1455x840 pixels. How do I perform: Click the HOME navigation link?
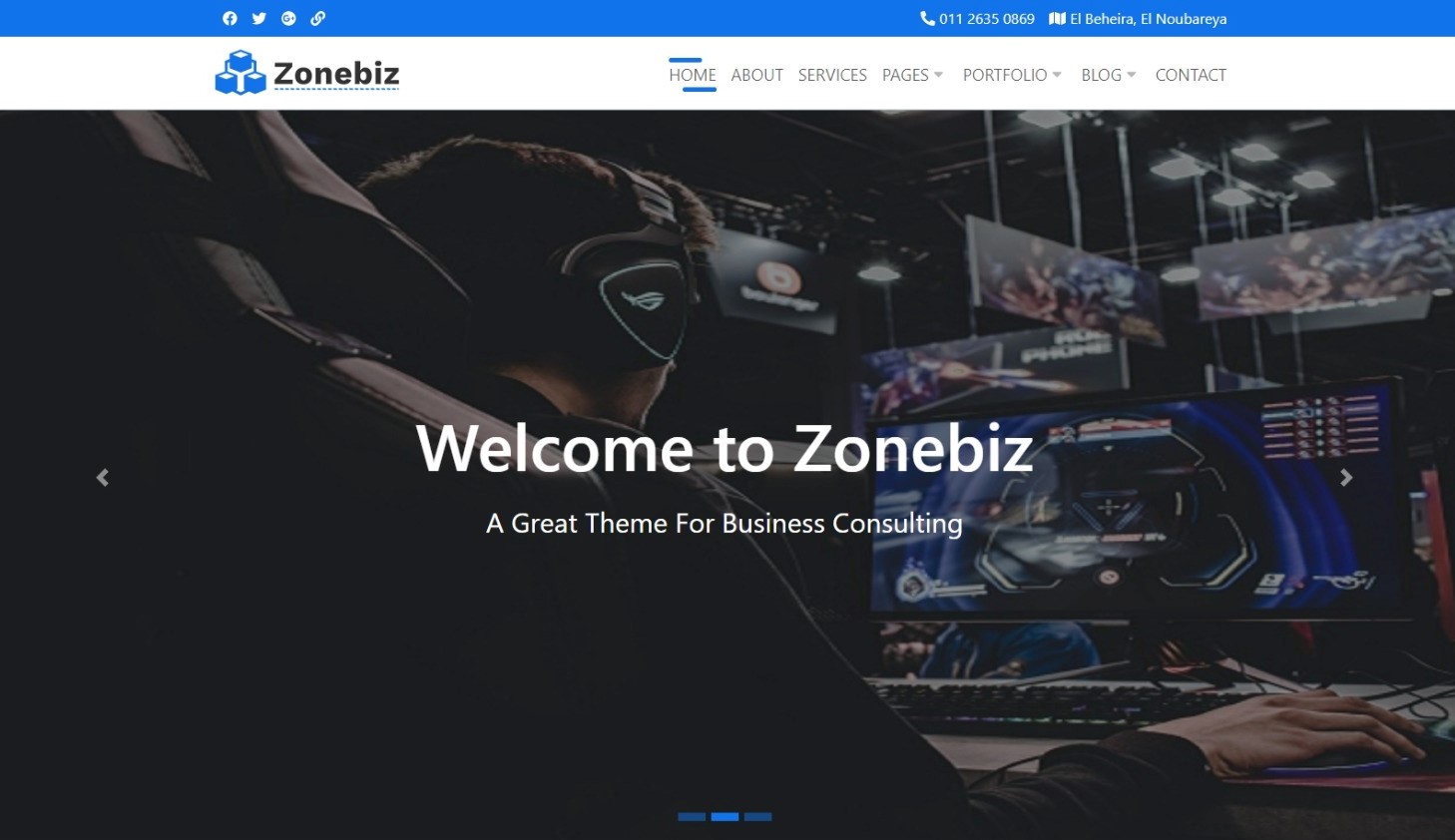coord(693,75)
